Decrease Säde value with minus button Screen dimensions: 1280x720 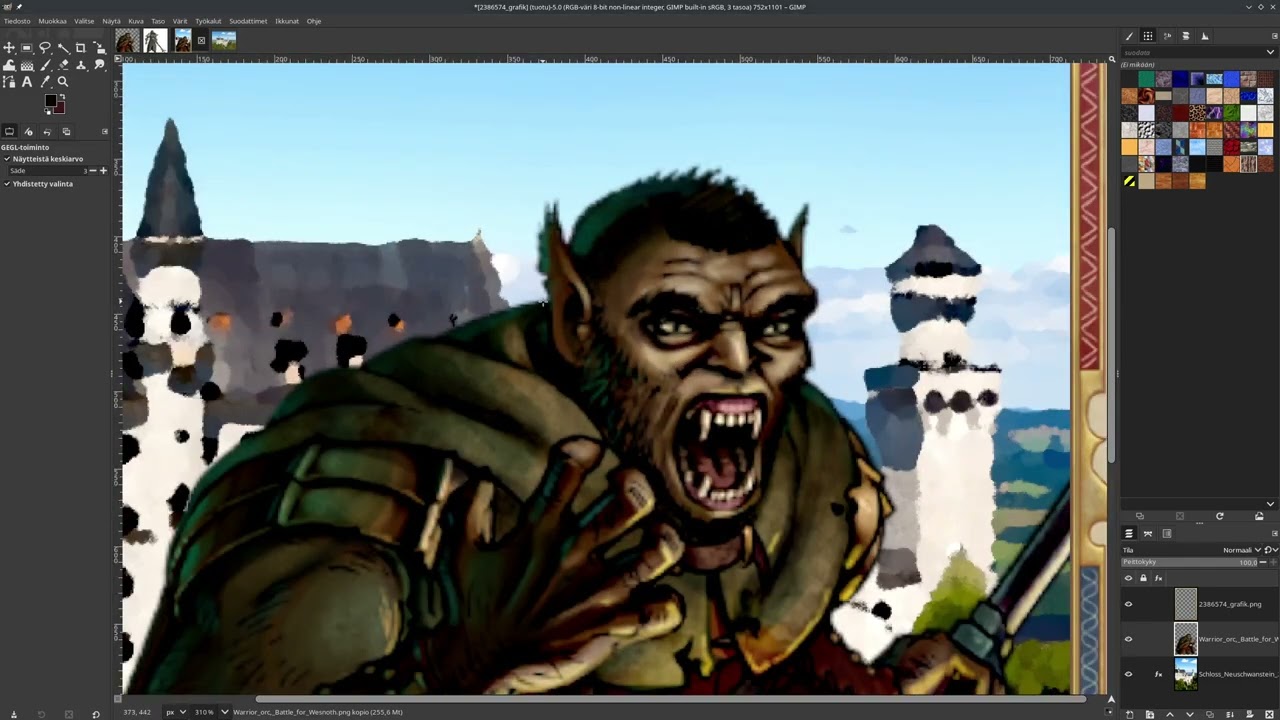(93, 171)
